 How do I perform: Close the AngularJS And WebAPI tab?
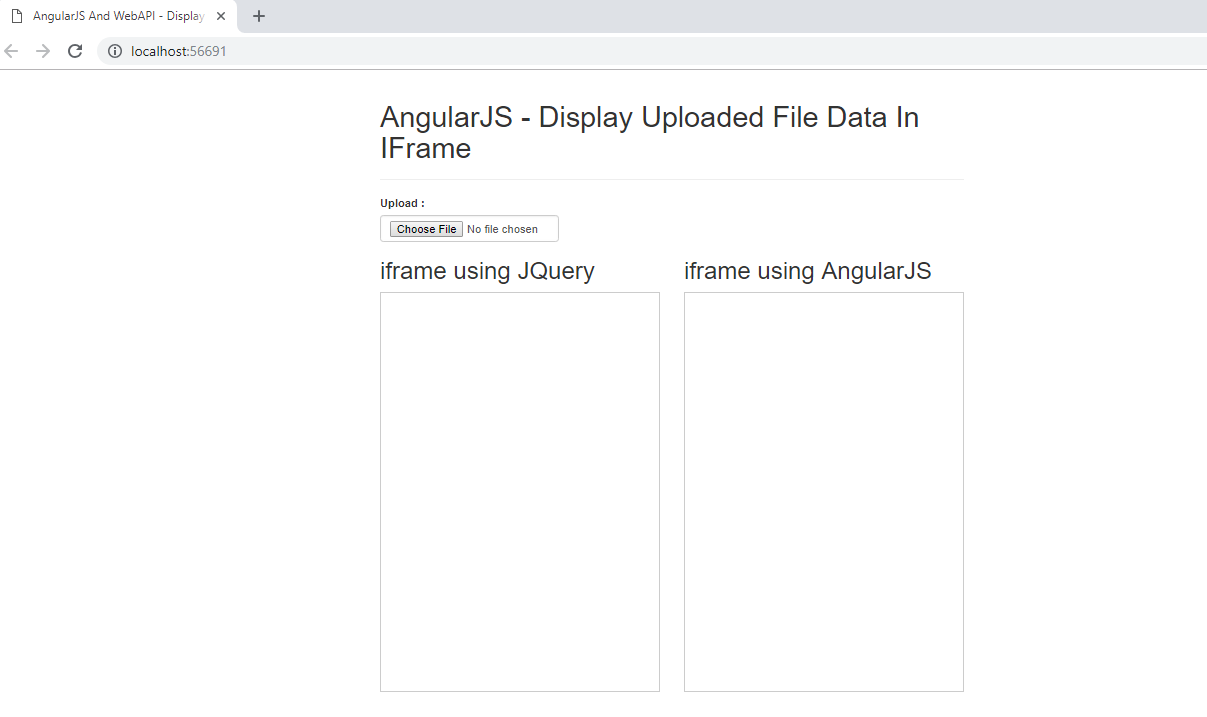[x=221, y=16]
